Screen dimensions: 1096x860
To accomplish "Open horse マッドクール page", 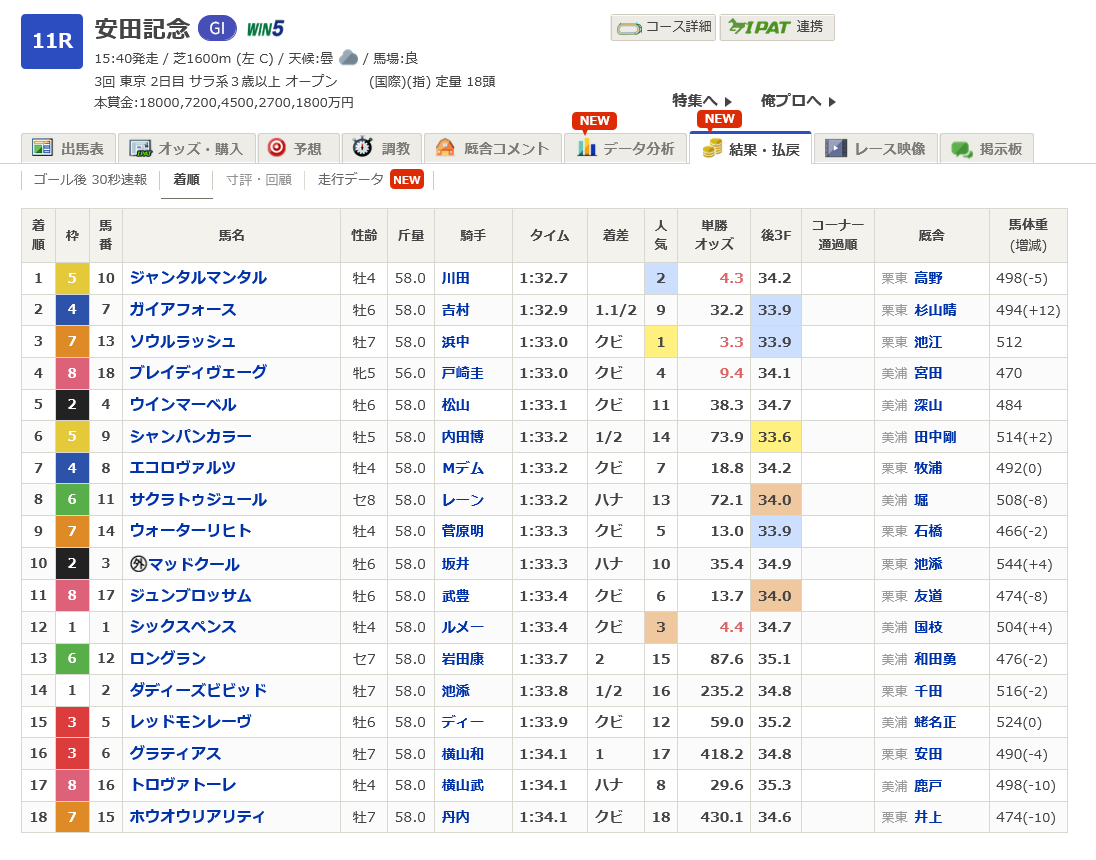I will point(194,564).
